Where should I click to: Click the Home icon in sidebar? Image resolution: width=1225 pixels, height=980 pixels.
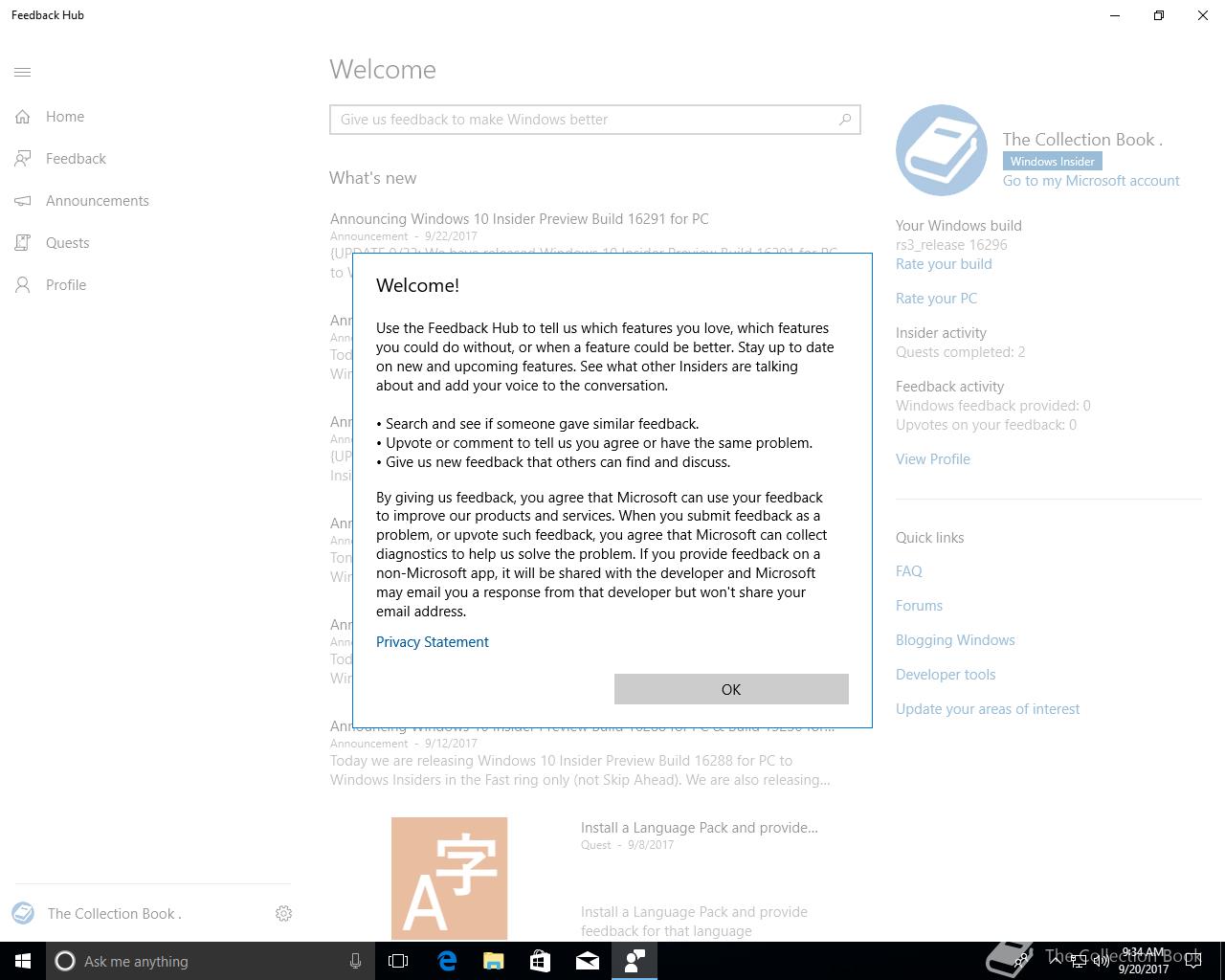23,117
